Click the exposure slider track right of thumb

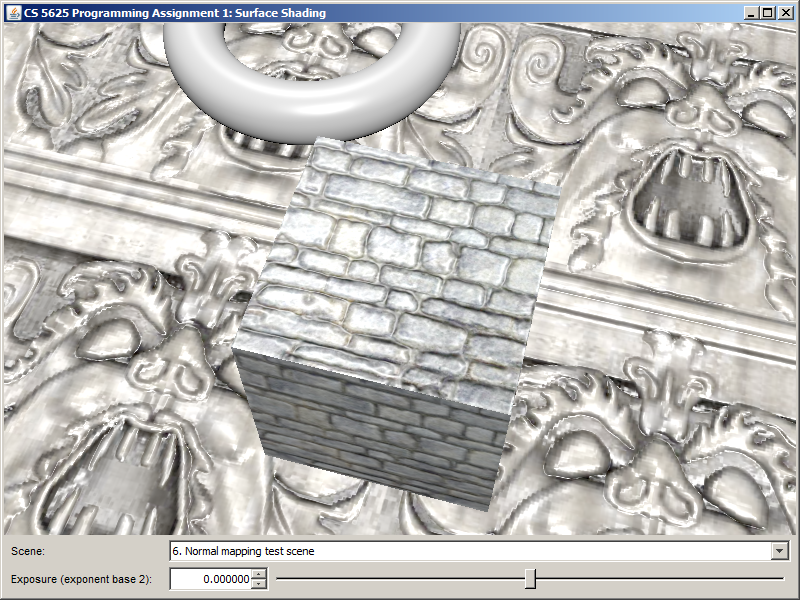pos(660,578)
